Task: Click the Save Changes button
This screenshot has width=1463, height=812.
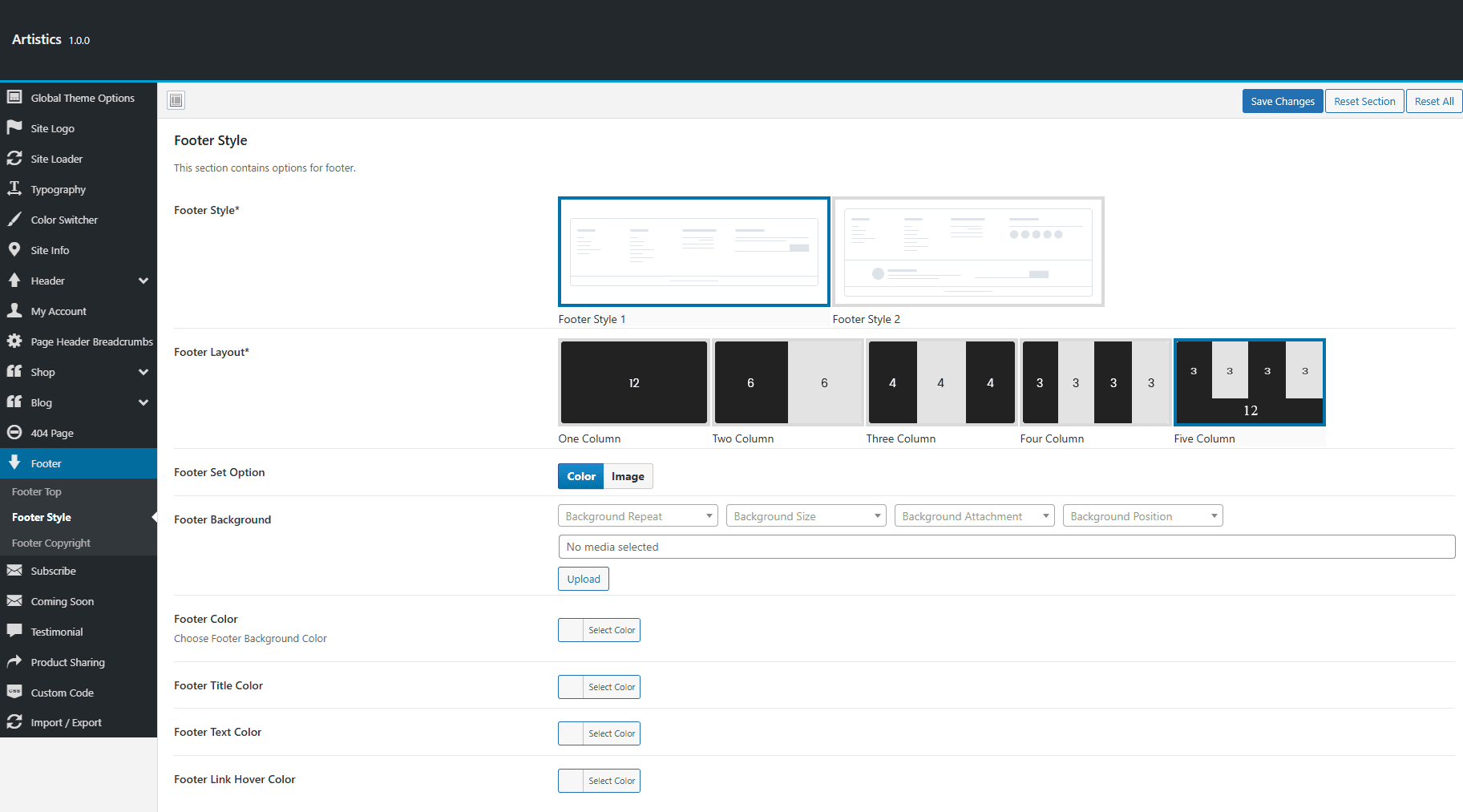Action: tap(1283, 101)
